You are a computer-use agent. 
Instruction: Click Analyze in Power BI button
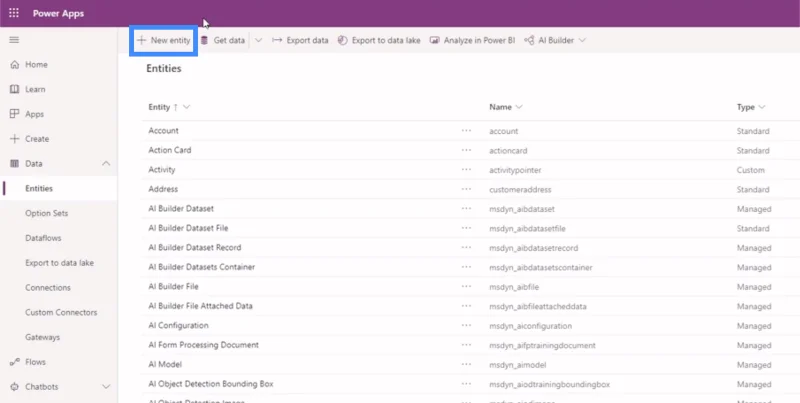tap(479, 40)
